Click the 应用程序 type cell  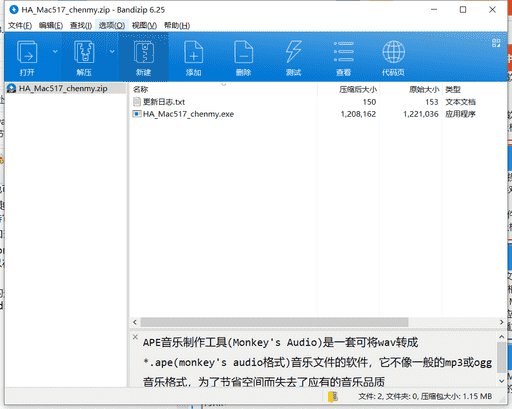pyautogui.click(x=460, y=114)
